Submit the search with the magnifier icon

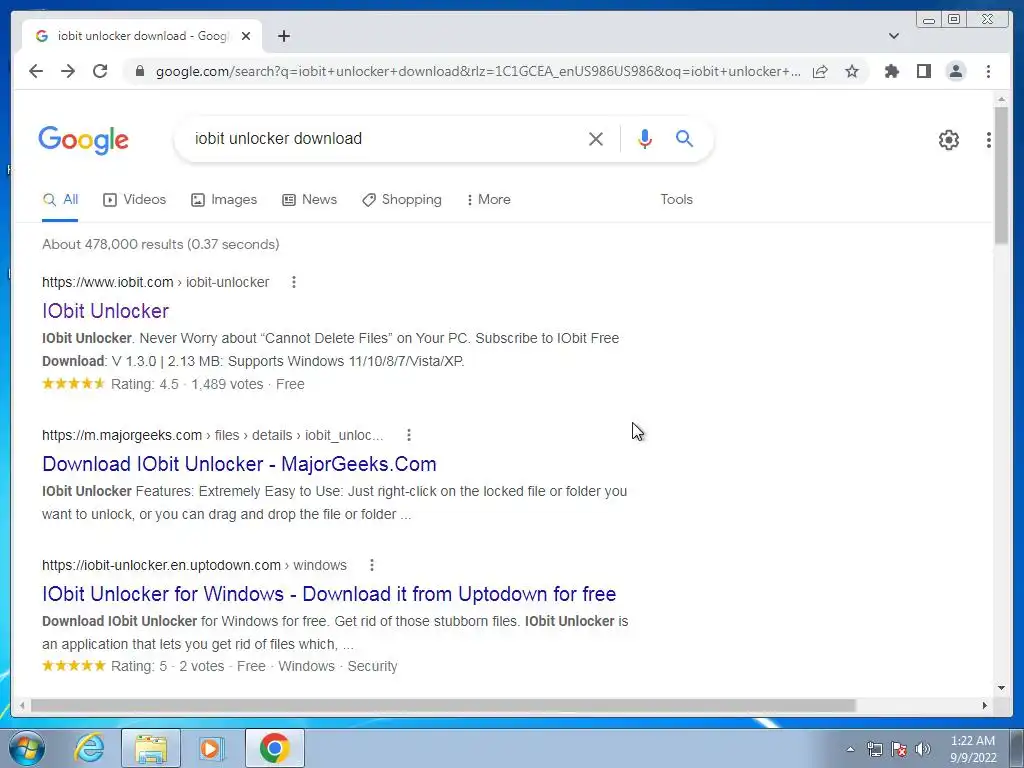[x=684, y=138]
